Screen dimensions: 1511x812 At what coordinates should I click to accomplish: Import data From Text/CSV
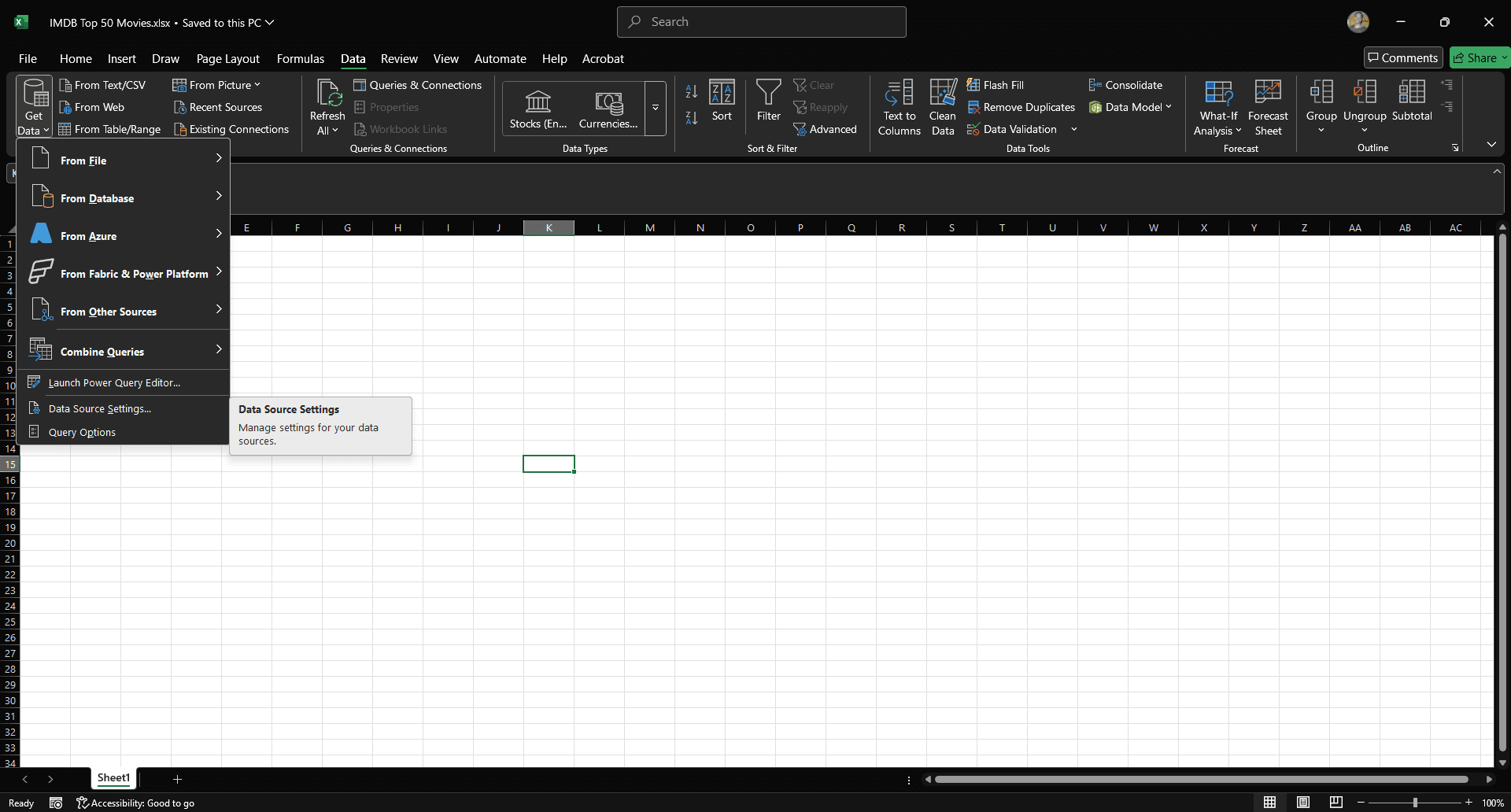[102, 85]
